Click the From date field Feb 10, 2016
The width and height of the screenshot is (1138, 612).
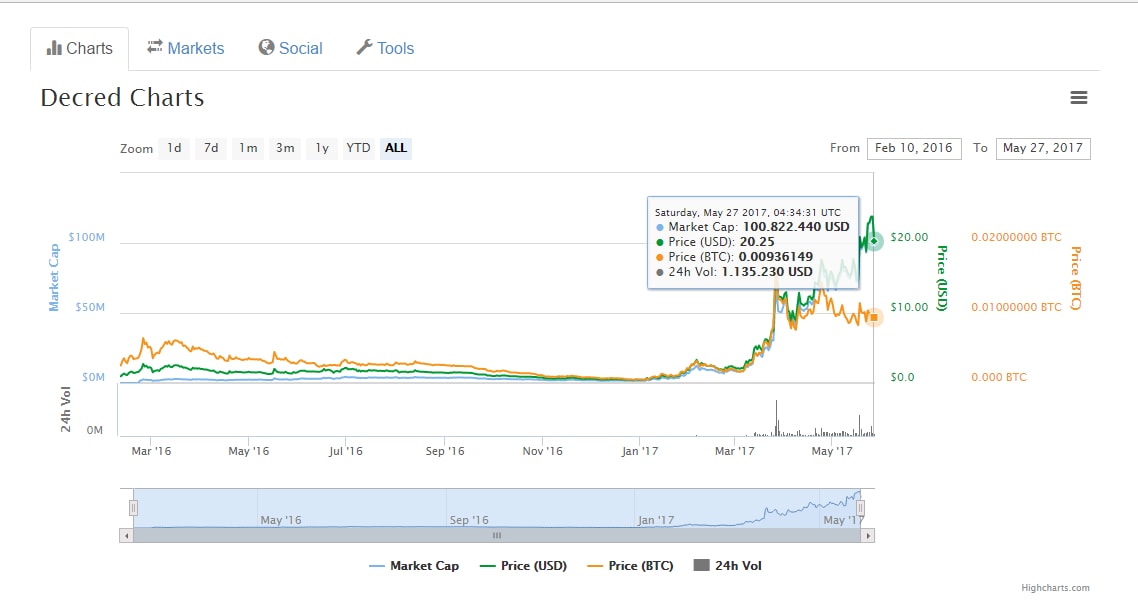(x=914, y=148)
